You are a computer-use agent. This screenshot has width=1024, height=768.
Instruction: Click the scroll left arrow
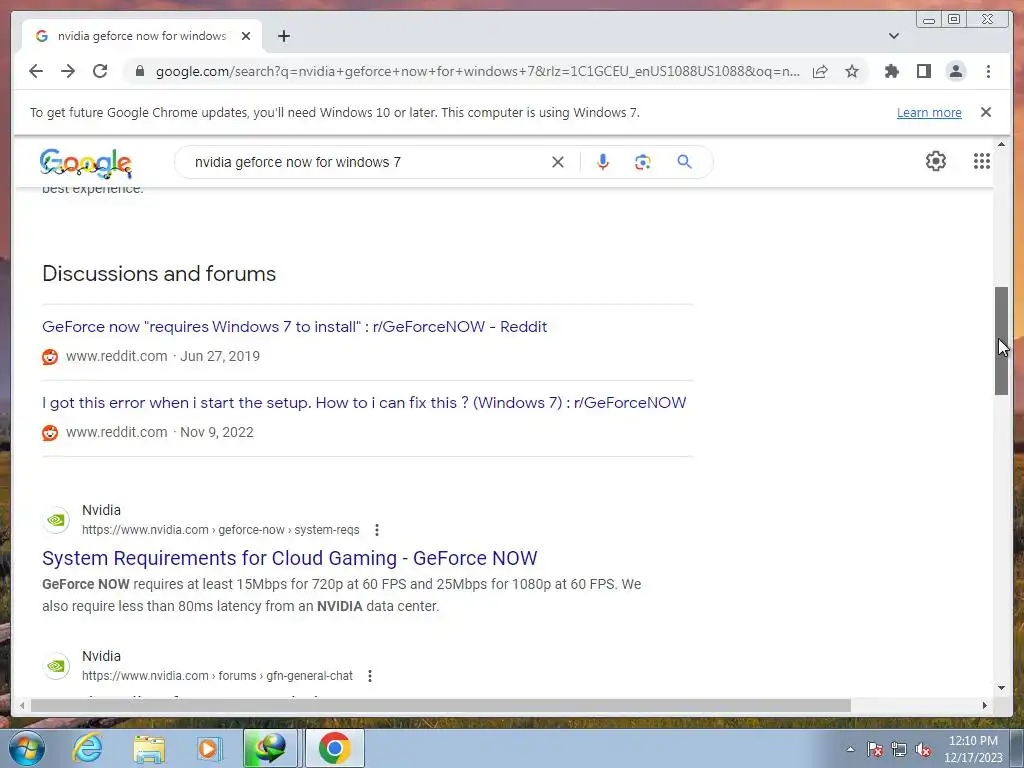tap(22, 705)
